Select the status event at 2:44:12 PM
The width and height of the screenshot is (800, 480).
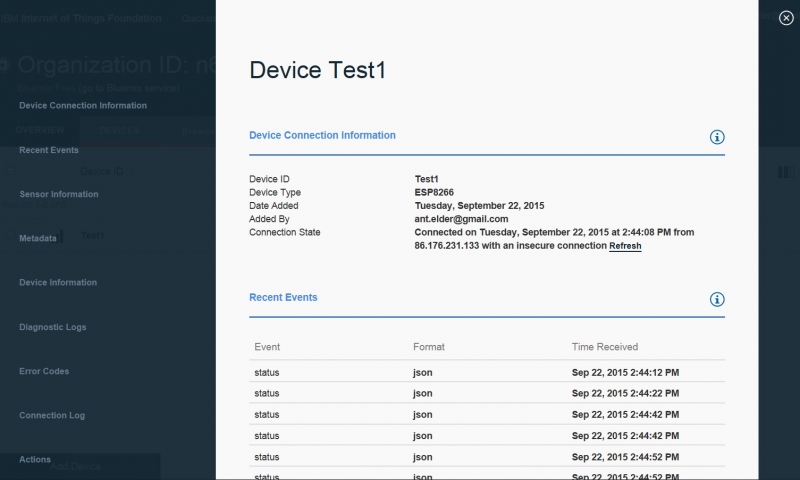[267, 373]
